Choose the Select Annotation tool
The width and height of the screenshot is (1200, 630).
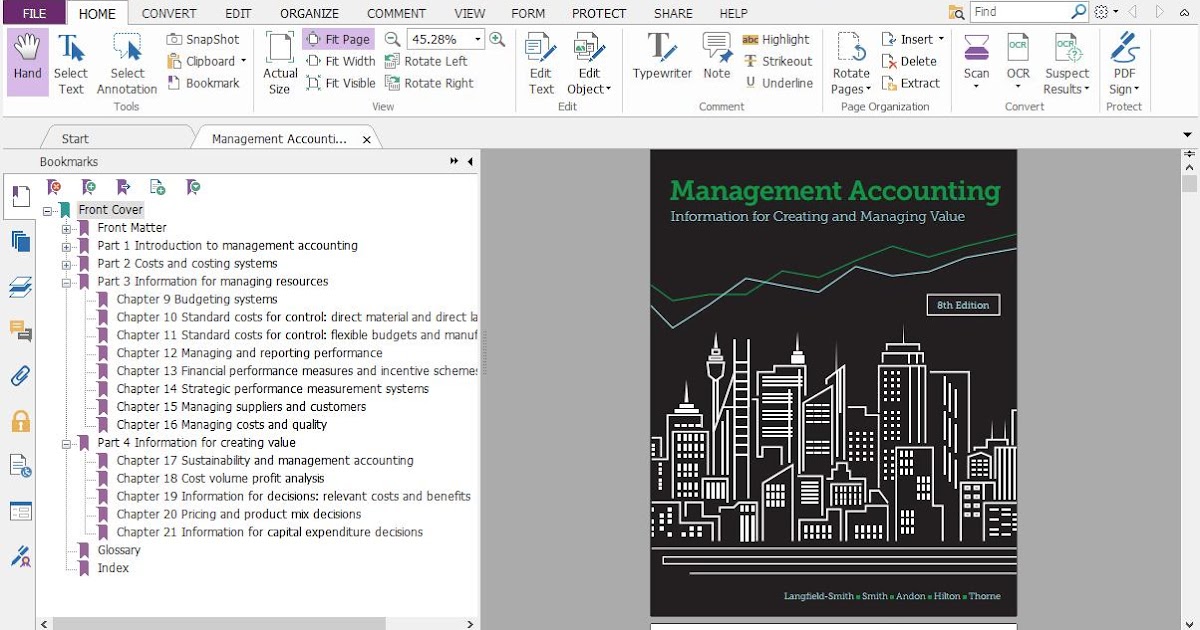coord(127,63)
